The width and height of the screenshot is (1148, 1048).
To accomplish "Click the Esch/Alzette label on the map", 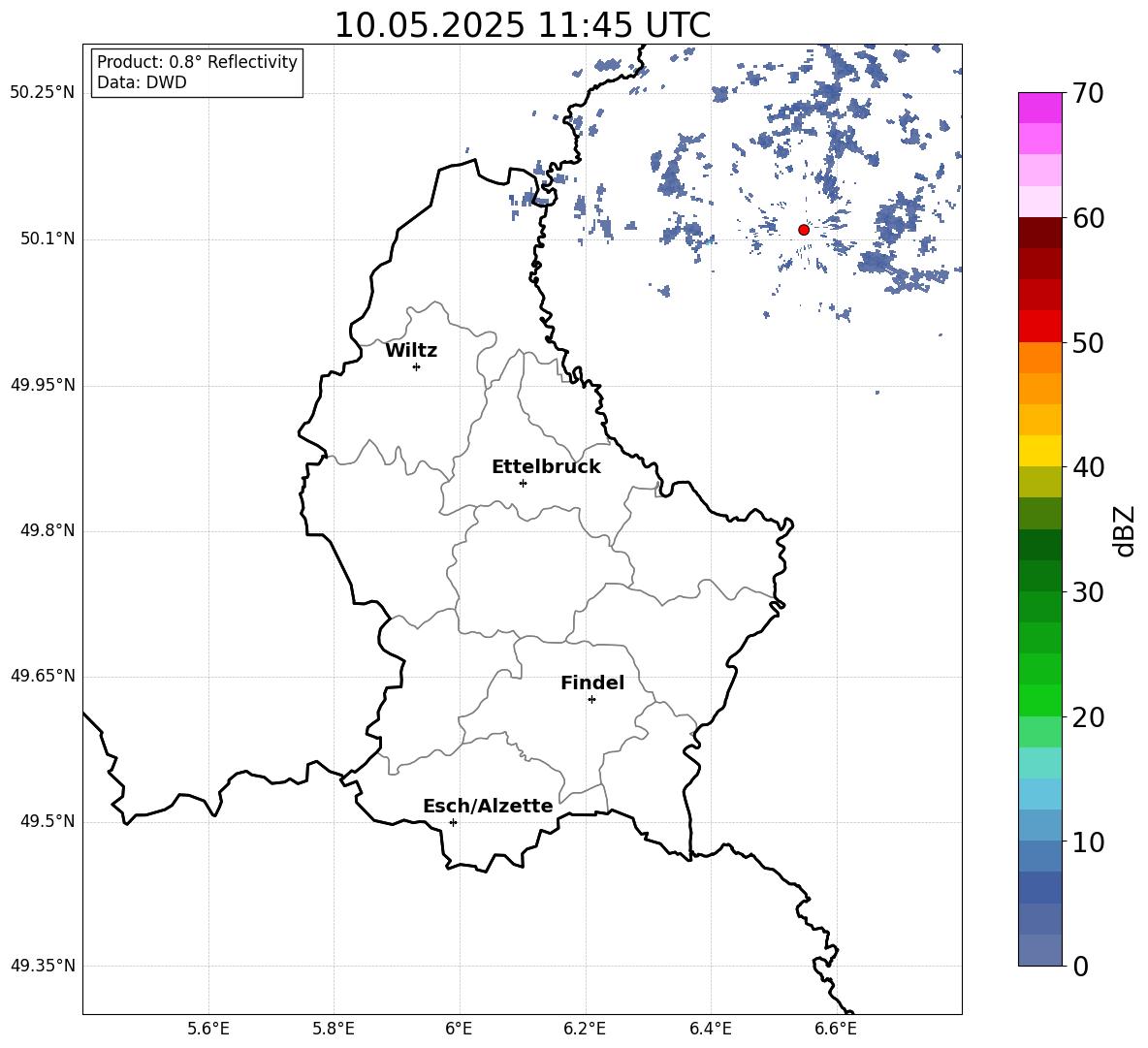I will pyautogui.click(x=488, y=806).
